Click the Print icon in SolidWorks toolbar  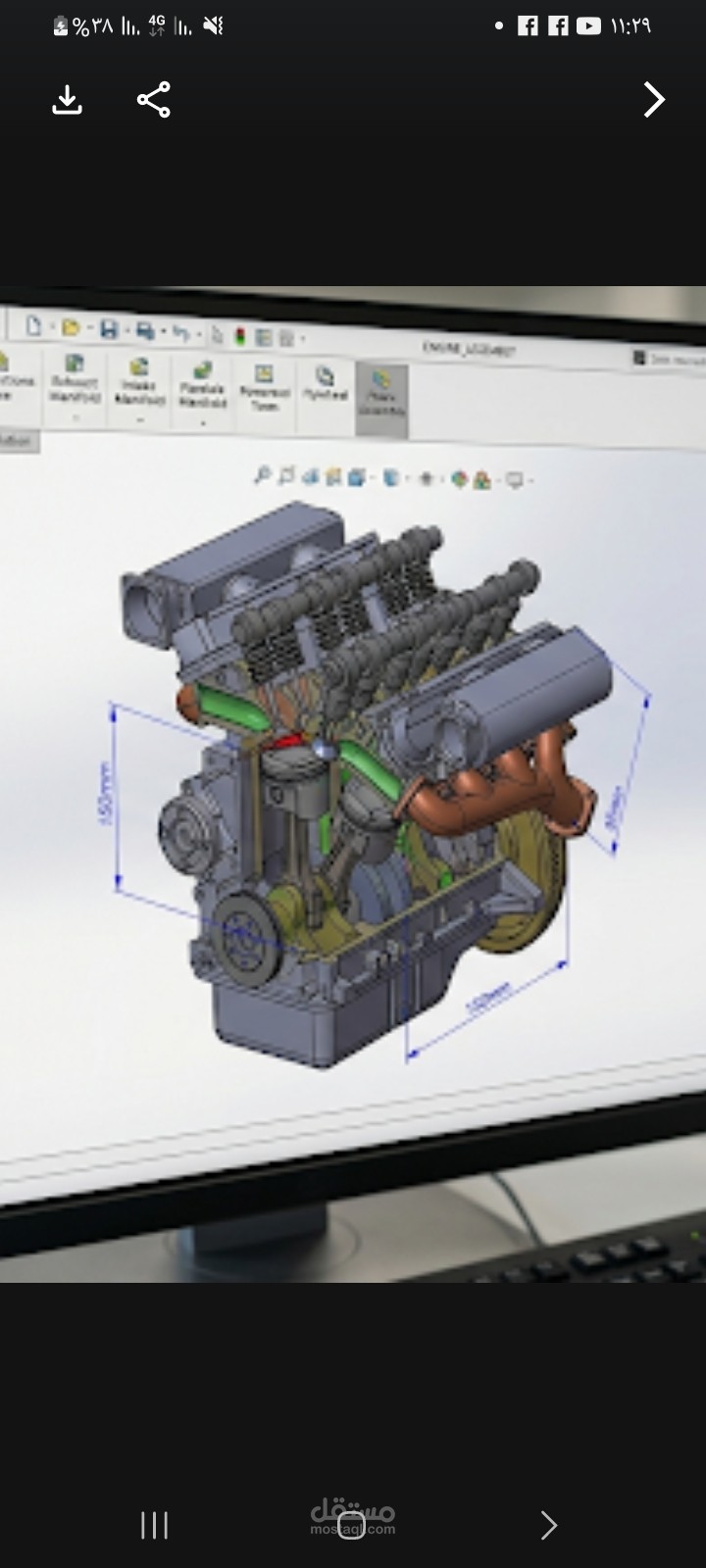[144, 330]
